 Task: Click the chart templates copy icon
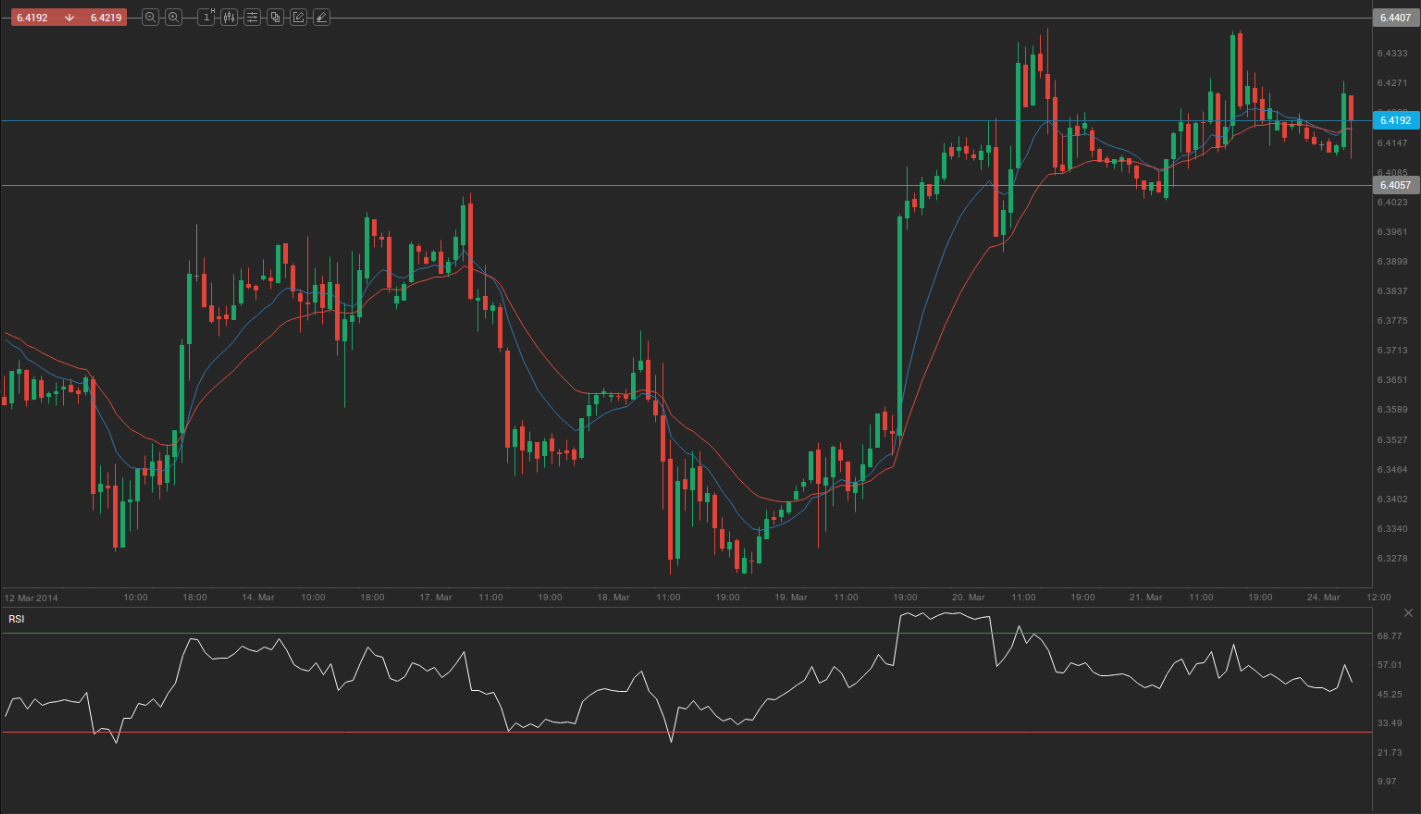point(275,17)
